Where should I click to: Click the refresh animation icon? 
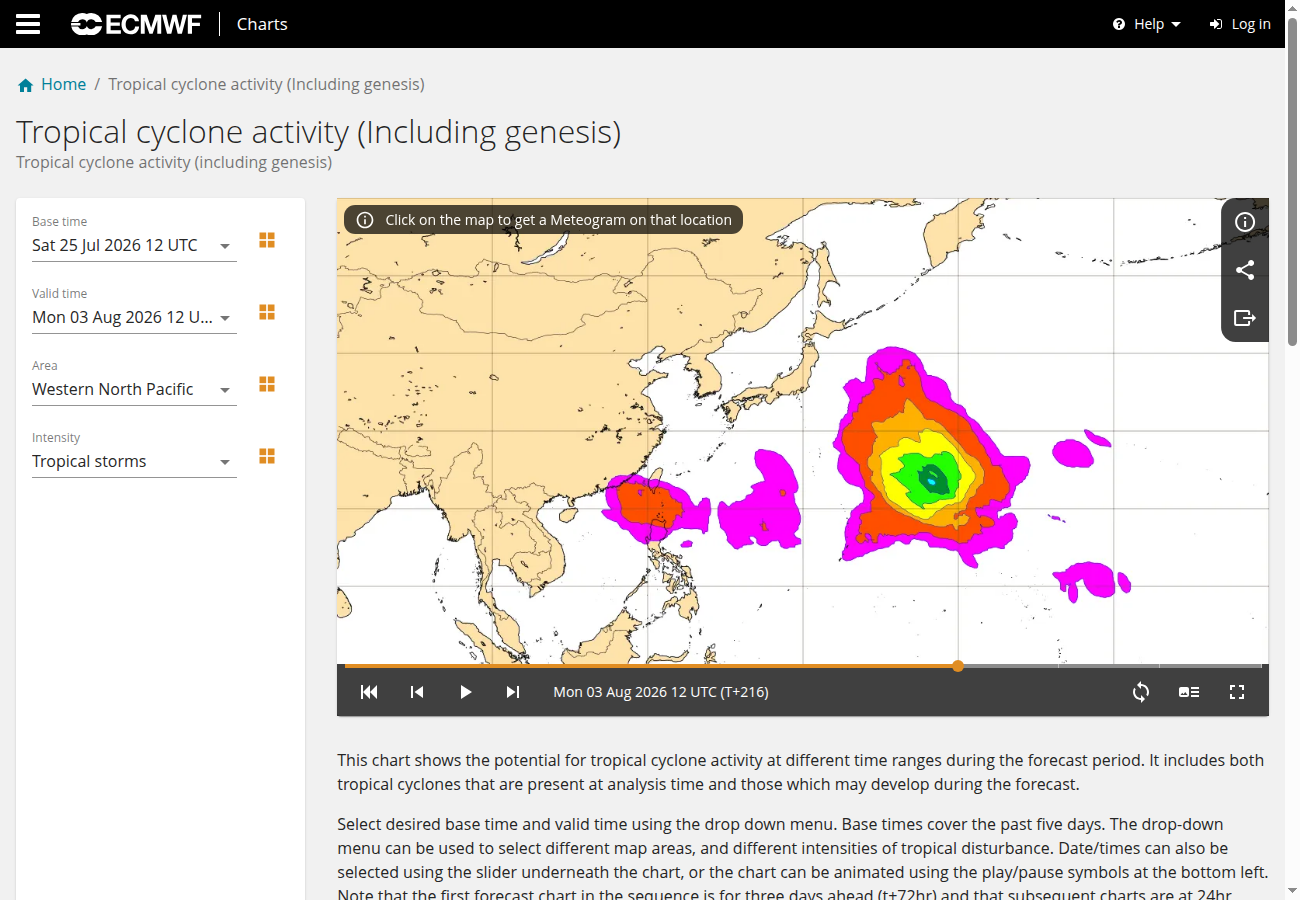[1141, 692]
